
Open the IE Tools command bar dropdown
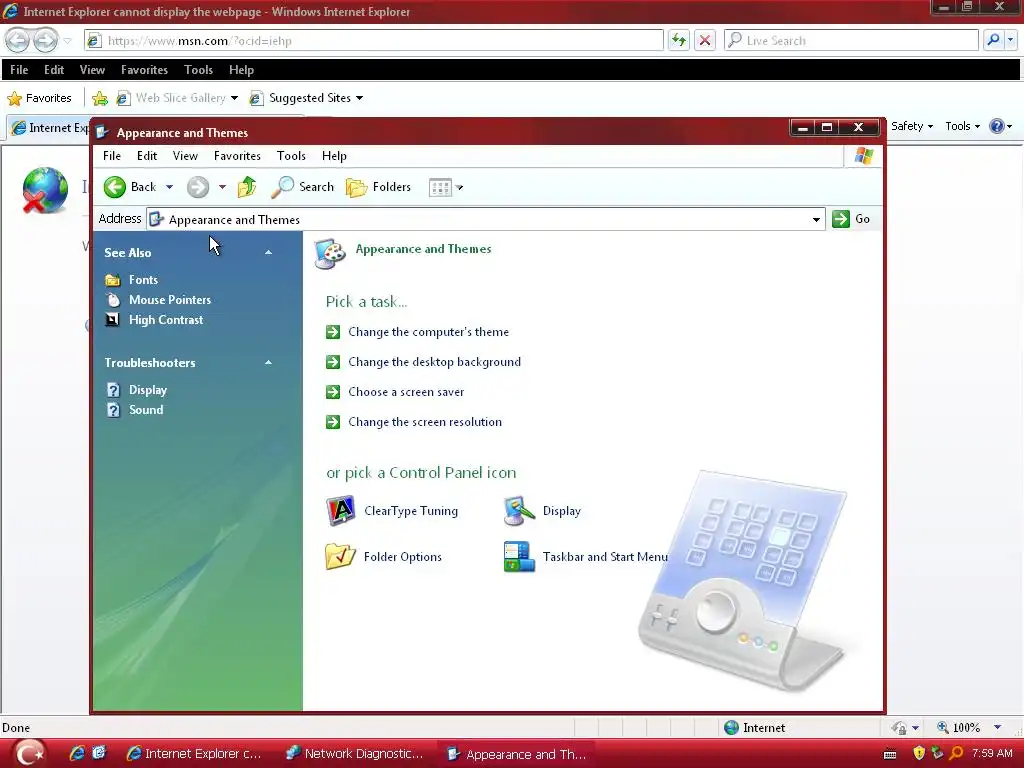click(x=962, y=126)
